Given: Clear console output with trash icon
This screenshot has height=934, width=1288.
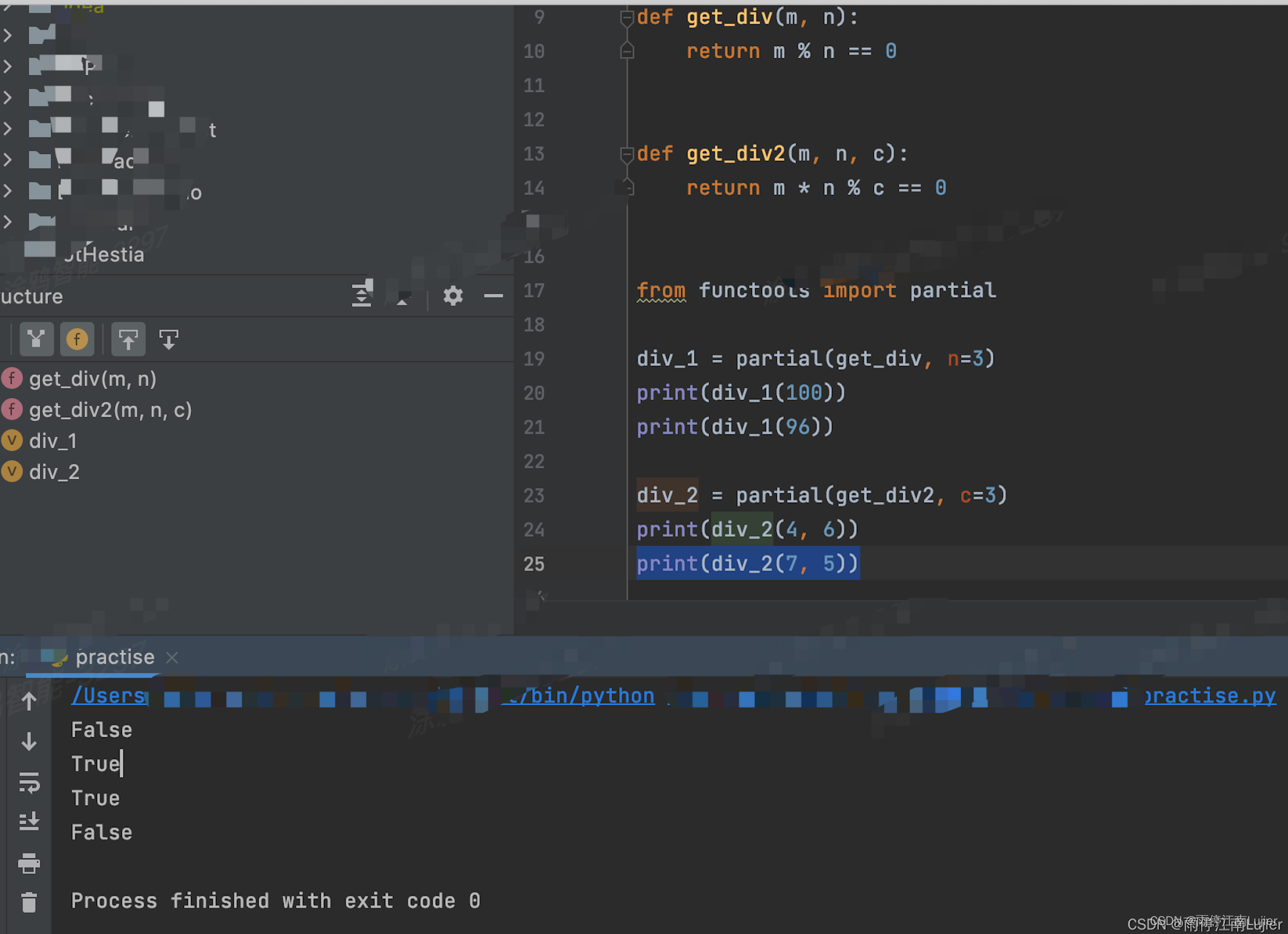Looking at the screenshot, I should [29, 903].
